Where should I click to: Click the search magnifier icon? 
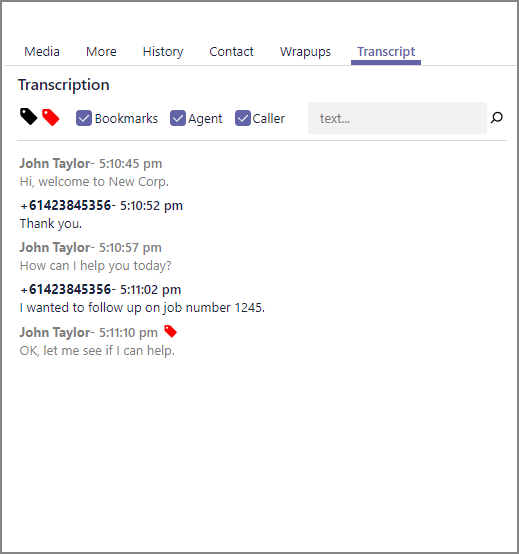coord(496,118)
